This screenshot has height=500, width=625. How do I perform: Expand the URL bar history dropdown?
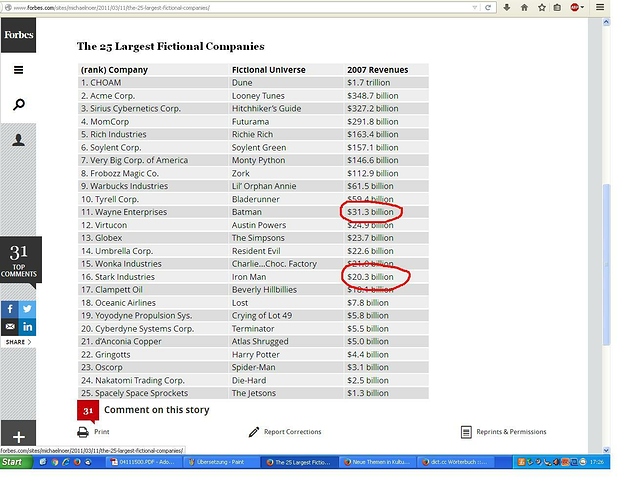click(474, 8)
